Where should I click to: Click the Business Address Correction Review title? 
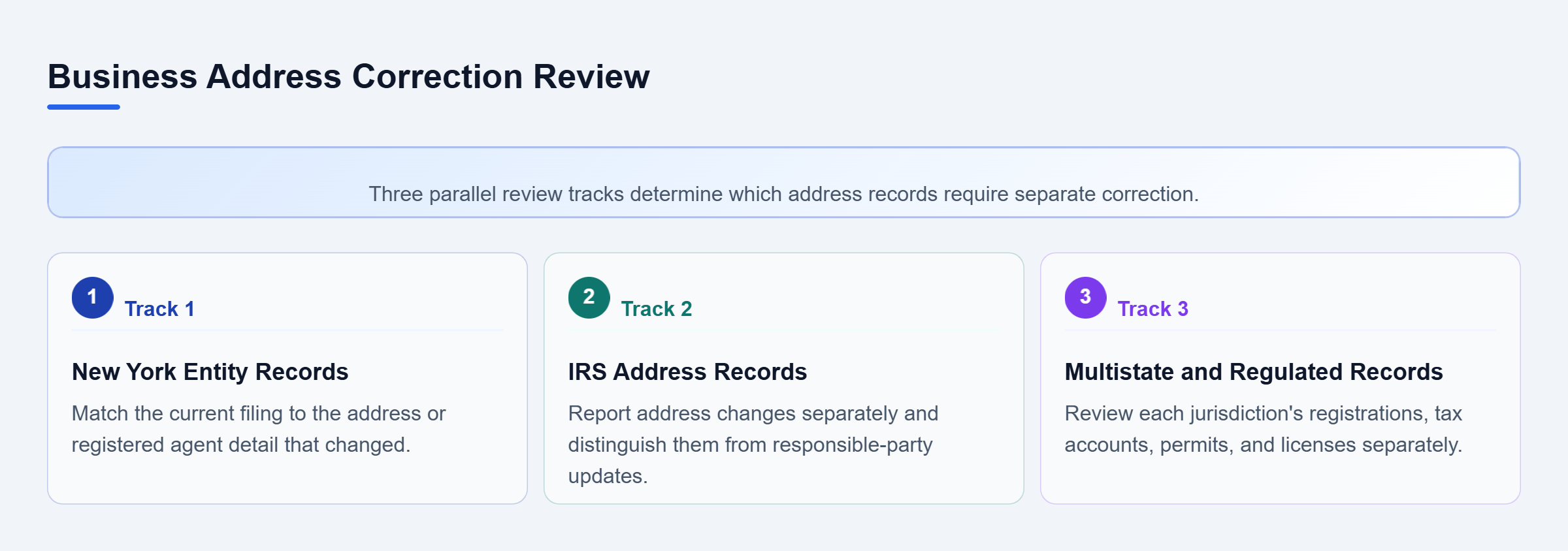tap(349, 76)
